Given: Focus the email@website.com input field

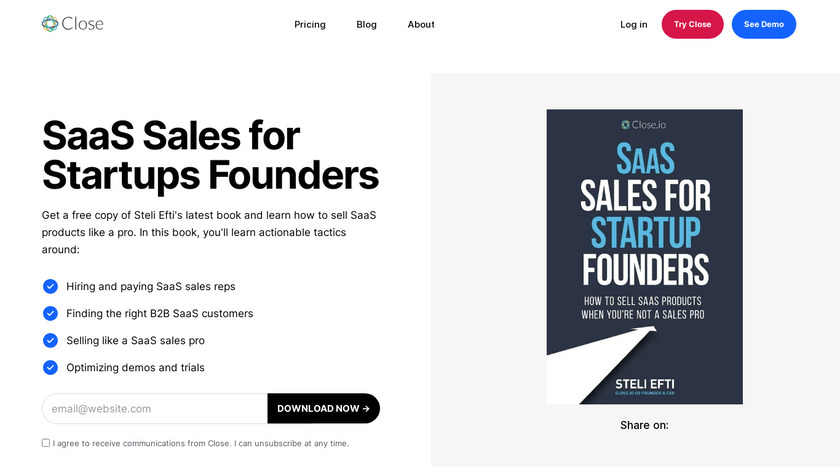Looking at the screenshot, I should [155, 408].
